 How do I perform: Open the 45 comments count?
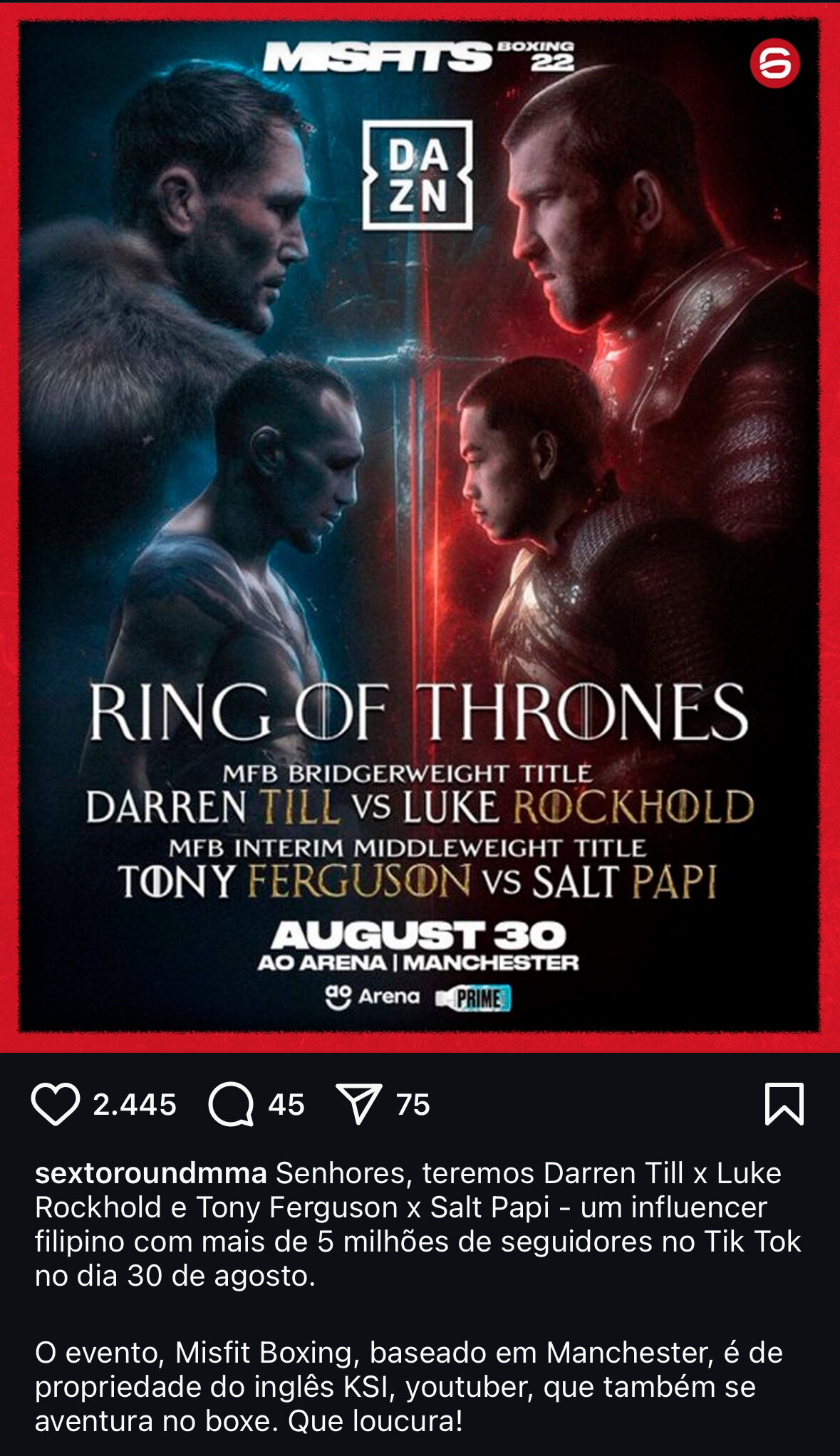point(286,1105)
